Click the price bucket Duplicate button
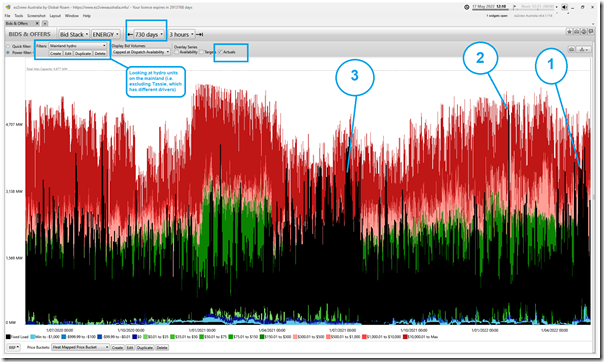This screenshot has height=362, width=604. 145,347
